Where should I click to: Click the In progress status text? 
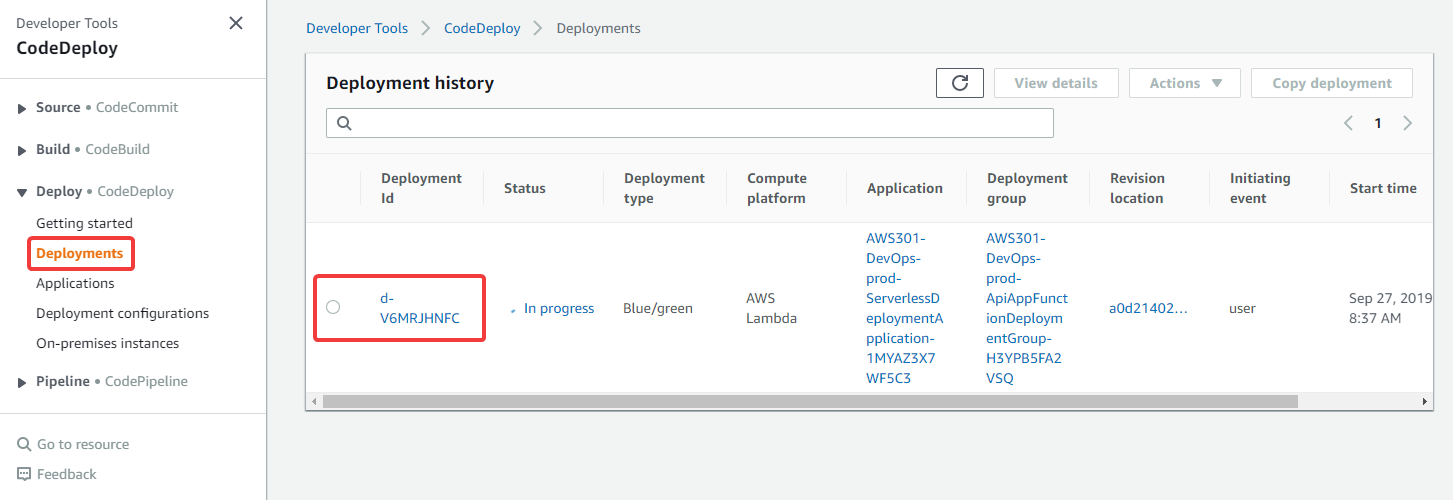click(559, 308)
